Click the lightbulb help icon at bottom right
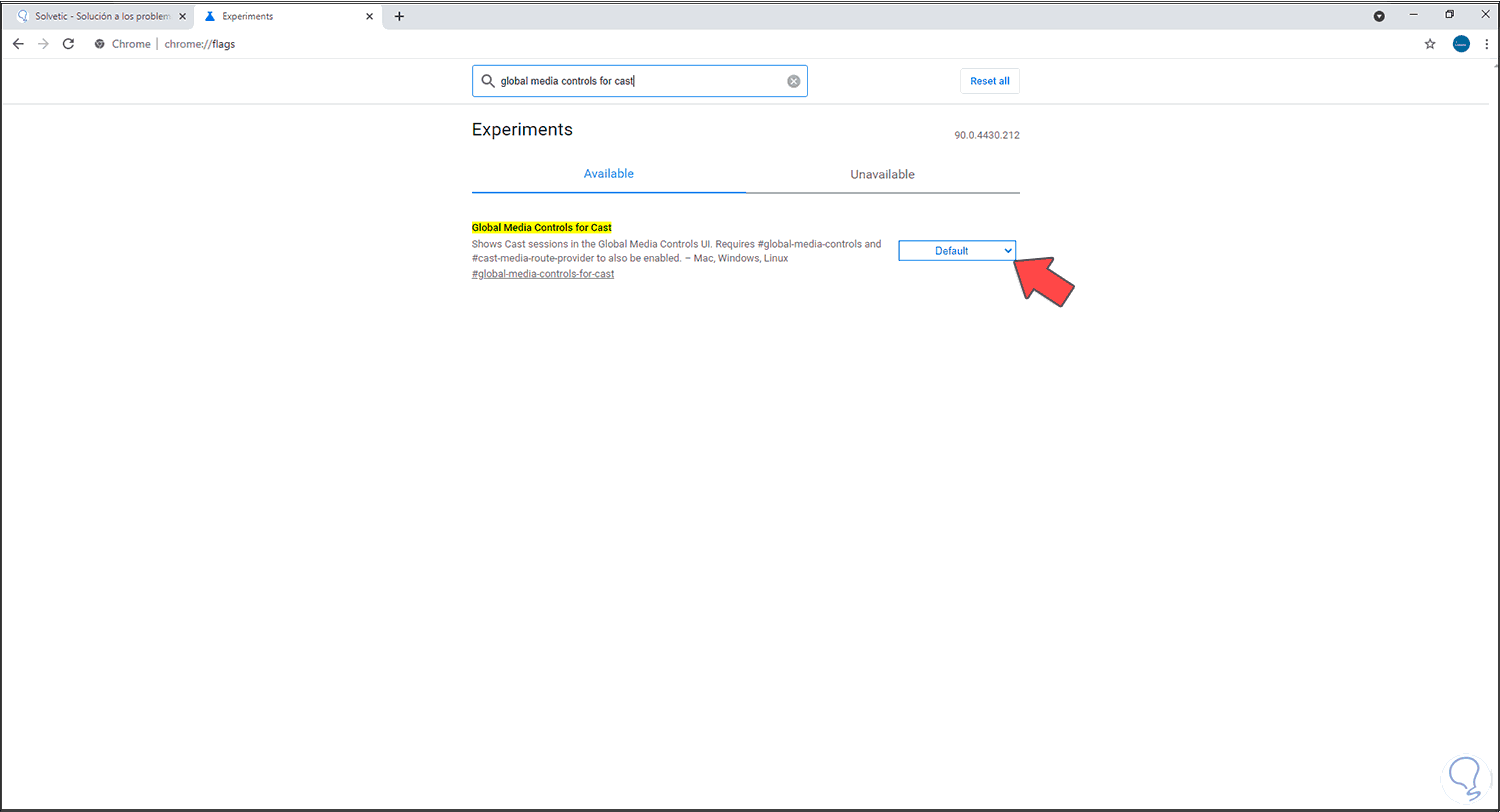The image size is (1500, 812). click(x=1465, y=778)
